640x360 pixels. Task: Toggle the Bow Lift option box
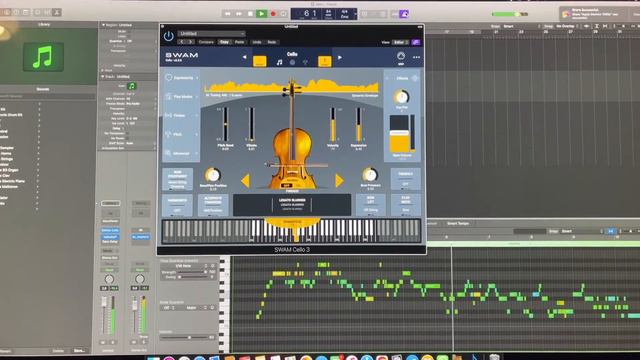(x=371, y=205)
